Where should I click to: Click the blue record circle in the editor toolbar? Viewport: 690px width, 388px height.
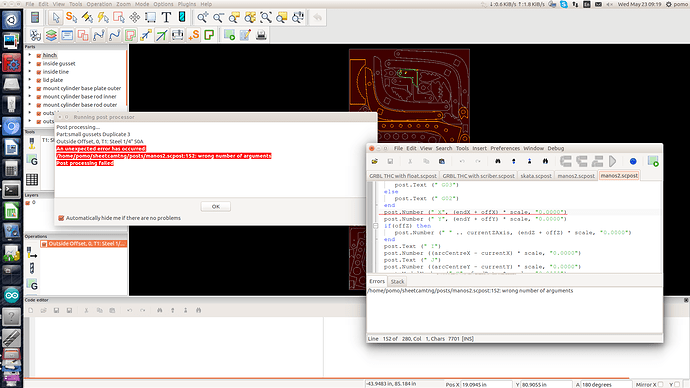[x=633, y=161]
